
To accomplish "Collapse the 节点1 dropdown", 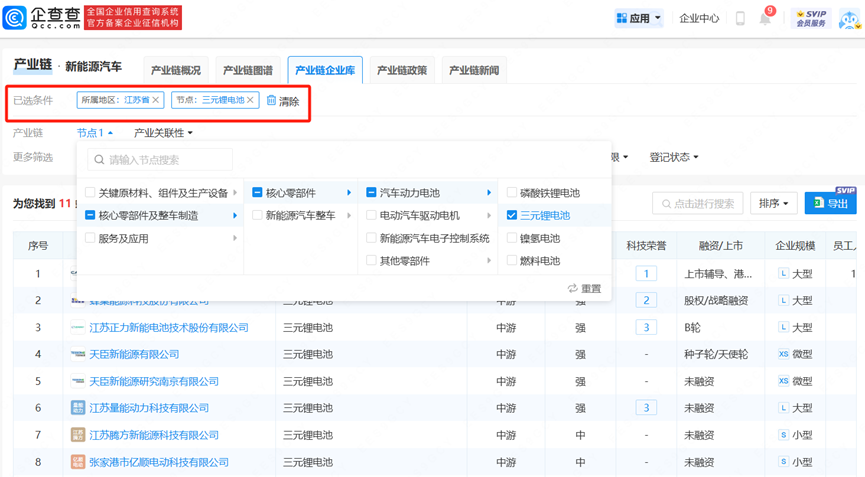I will point(94,133).
